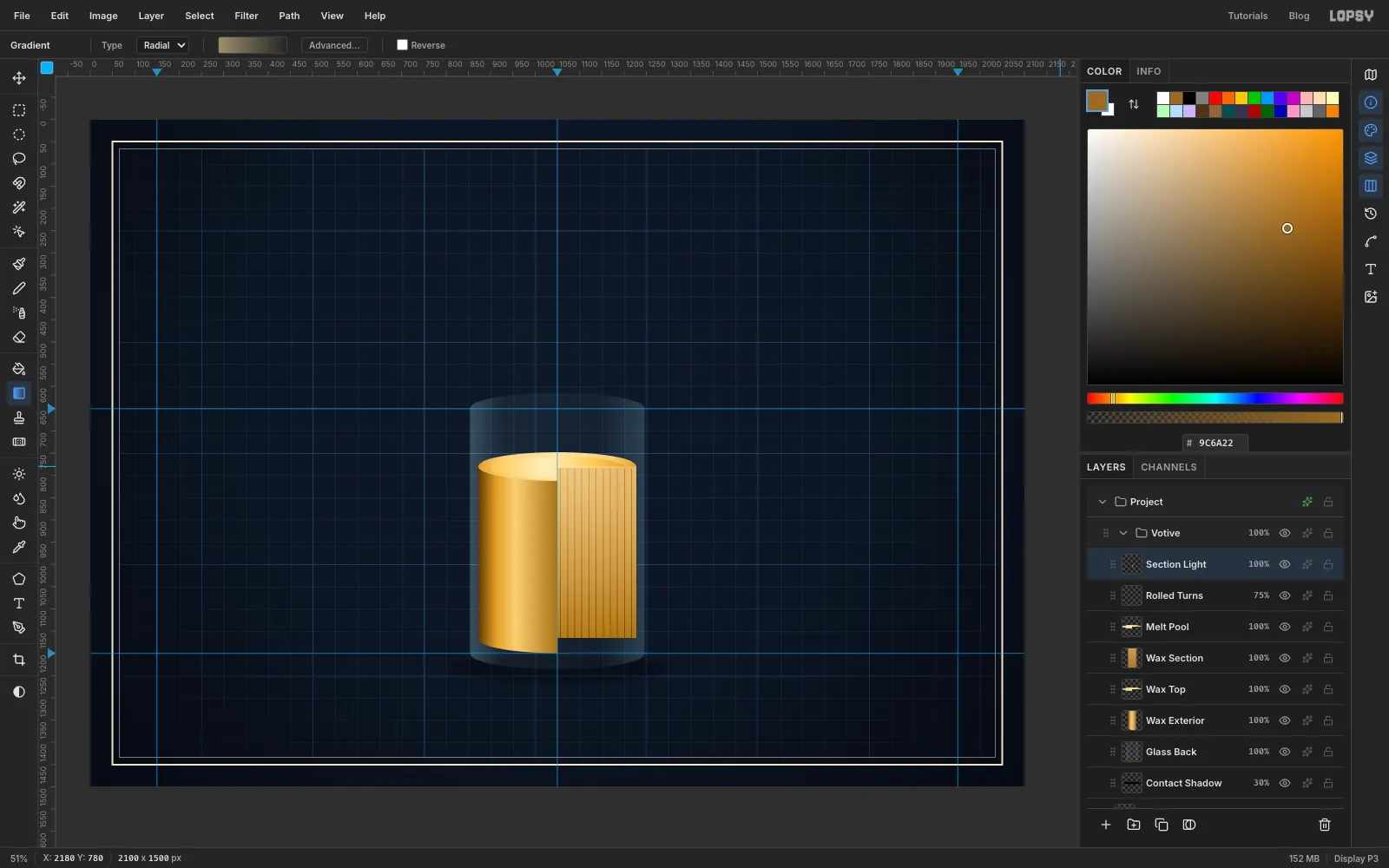The width and height of the screenshot is (1389, 868).
Task: Lock the Wax Top layer
Action: coord(1328,689)
